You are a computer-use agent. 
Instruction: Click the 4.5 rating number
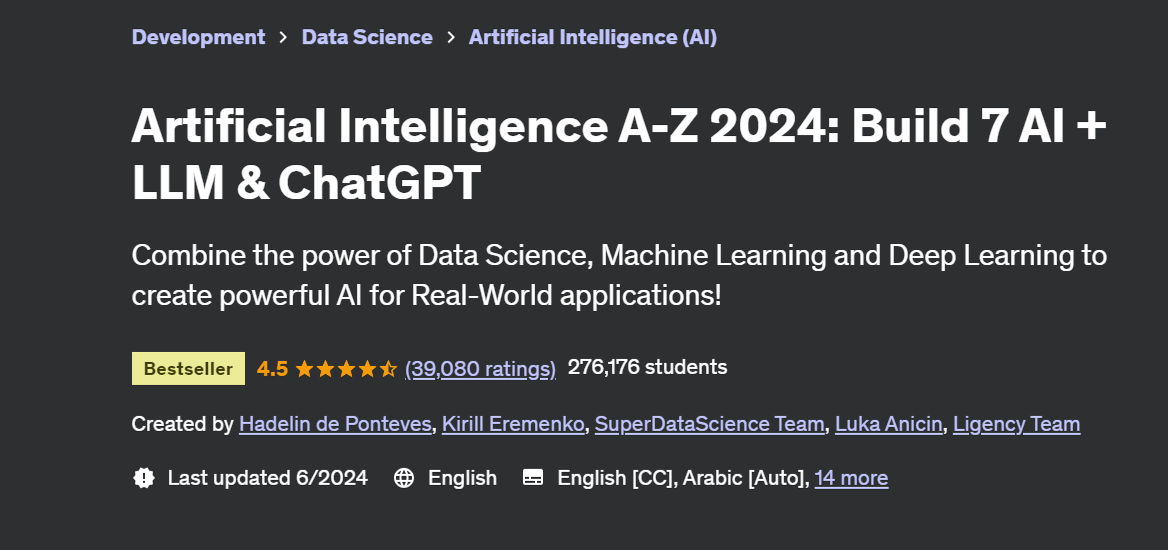pyautogui.click(x=273, y=368)
